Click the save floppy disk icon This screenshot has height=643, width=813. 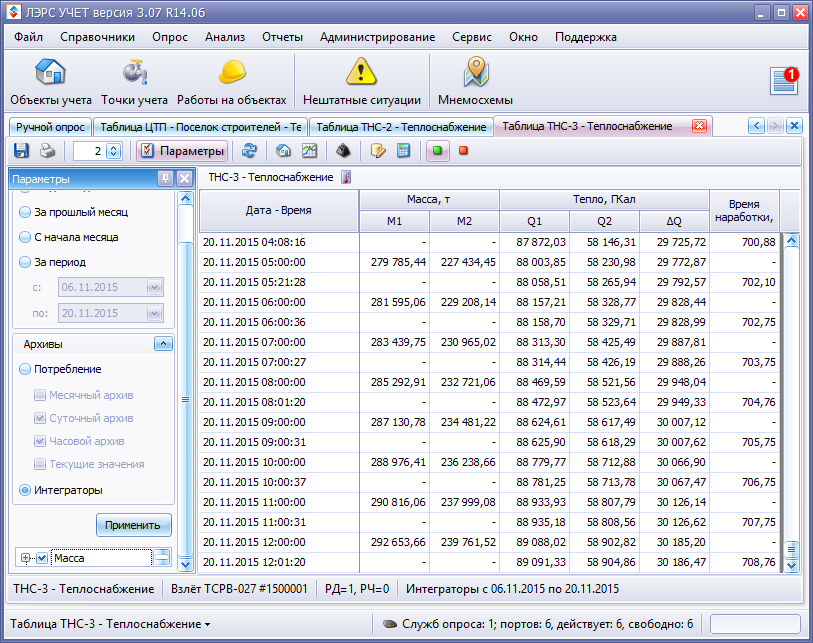click(21, 151)
